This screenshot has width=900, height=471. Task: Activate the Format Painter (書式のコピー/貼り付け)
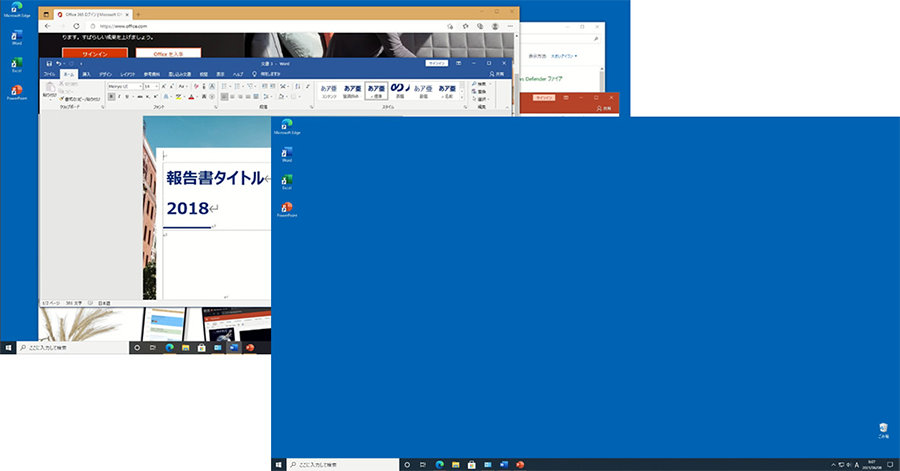80,99
